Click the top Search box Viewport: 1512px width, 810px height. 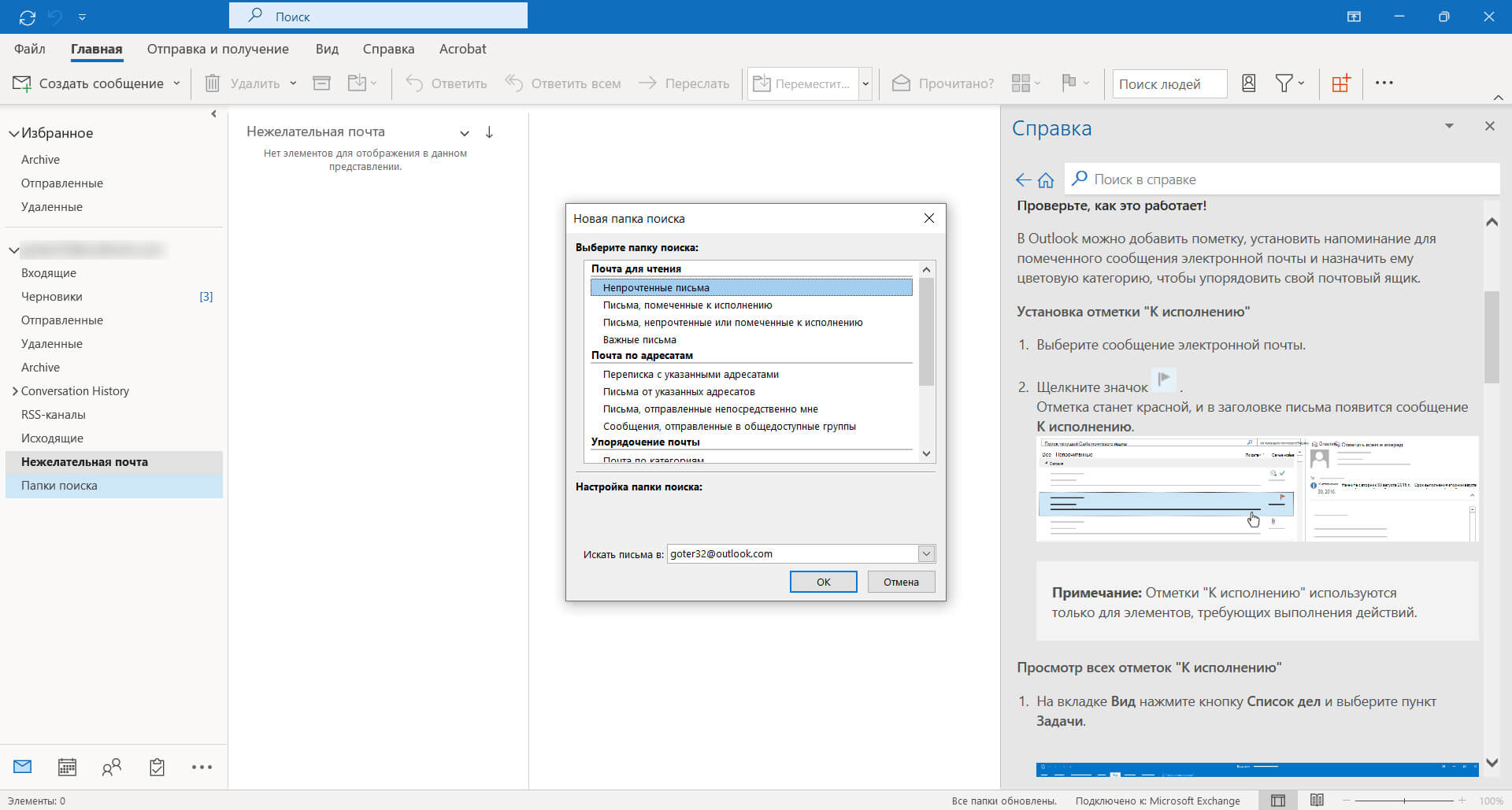378,16
